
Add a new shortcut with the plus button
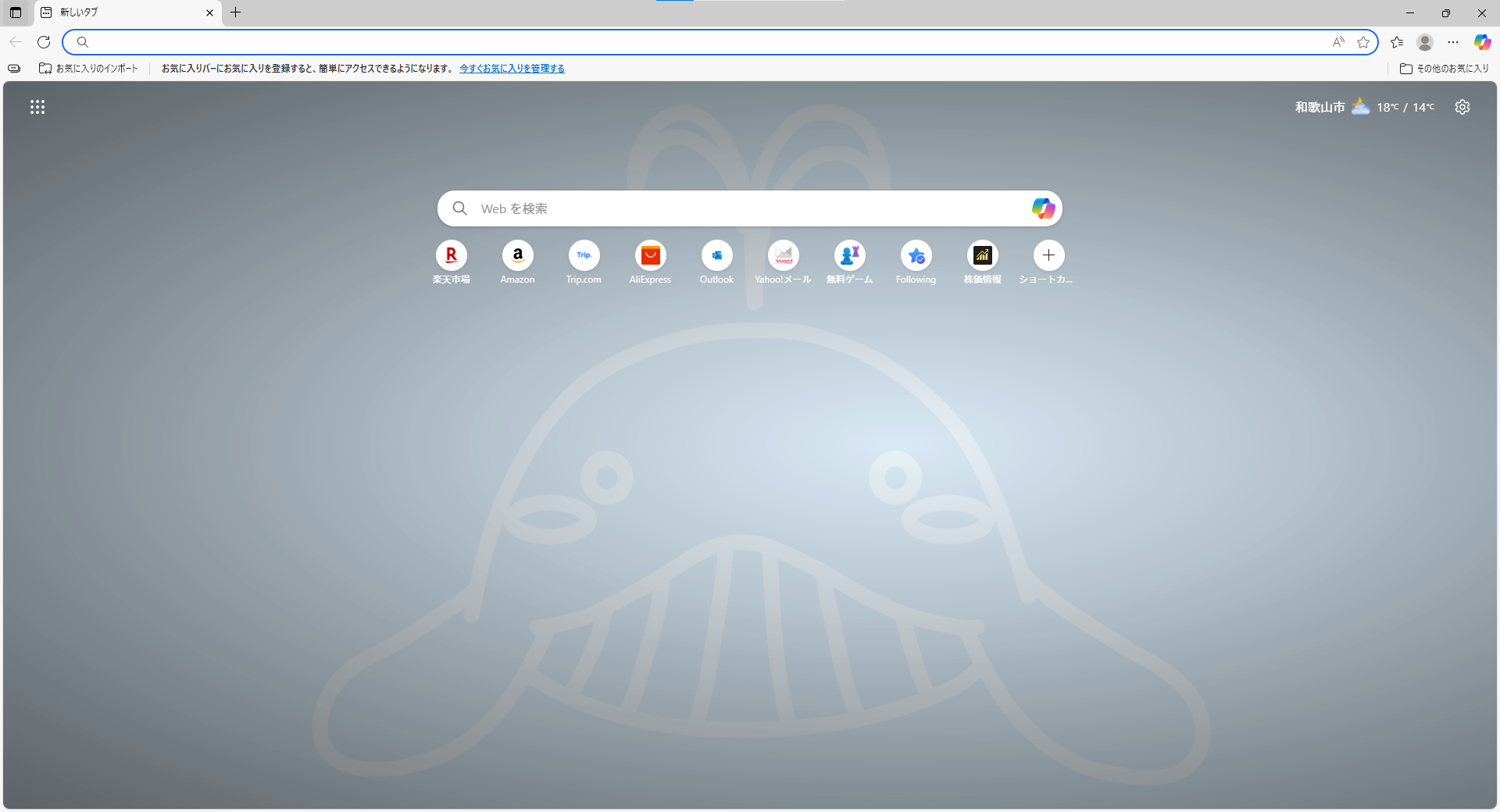(1048, 255)
